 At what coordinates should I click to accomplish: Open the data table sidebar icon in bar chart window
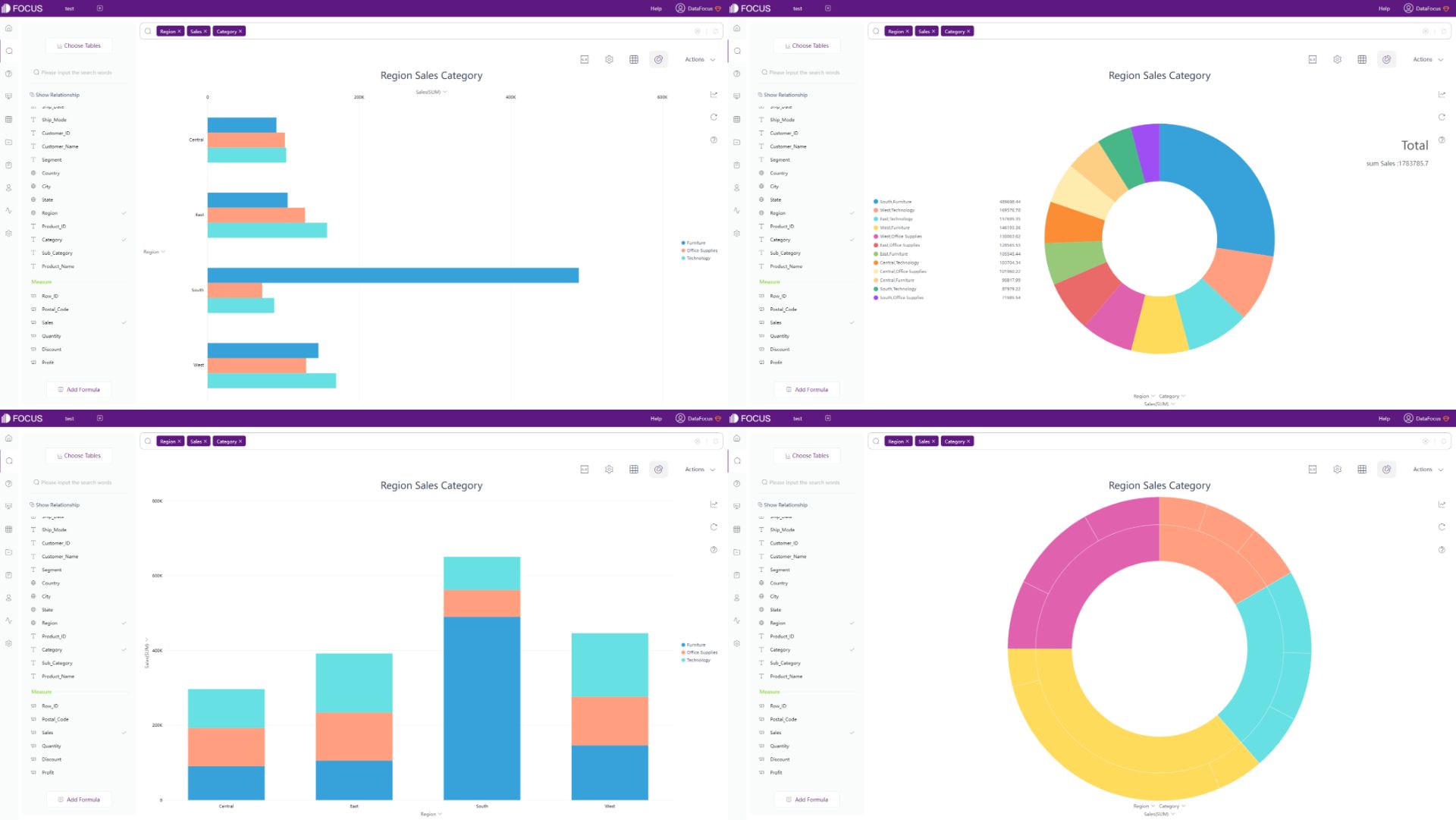pos(8,119)
